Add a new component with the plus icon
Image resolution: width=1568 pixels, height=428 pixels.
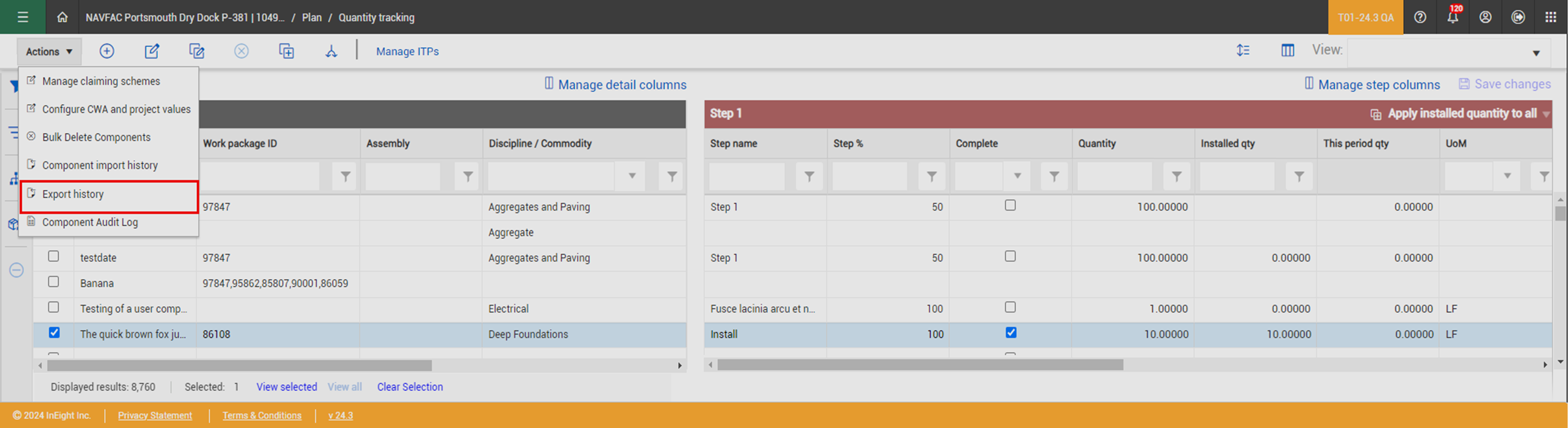pyautogui.click(x=107, y=51)
